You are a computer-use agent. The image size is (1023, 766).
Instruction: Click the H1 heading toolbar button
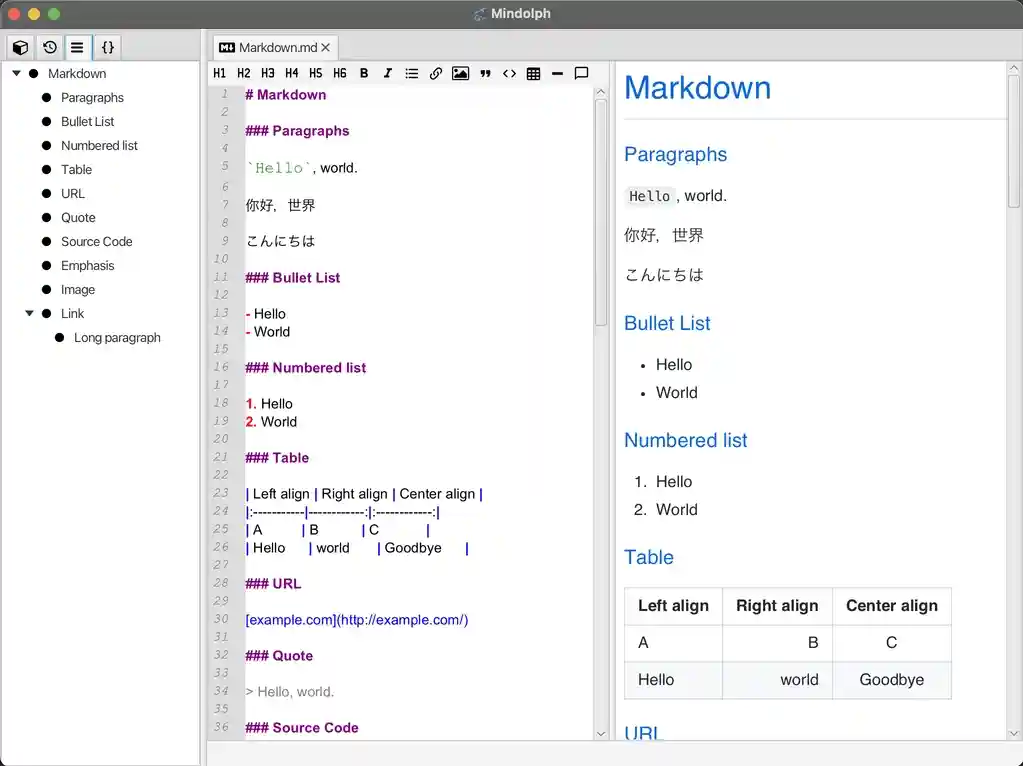tap(219, 73)
